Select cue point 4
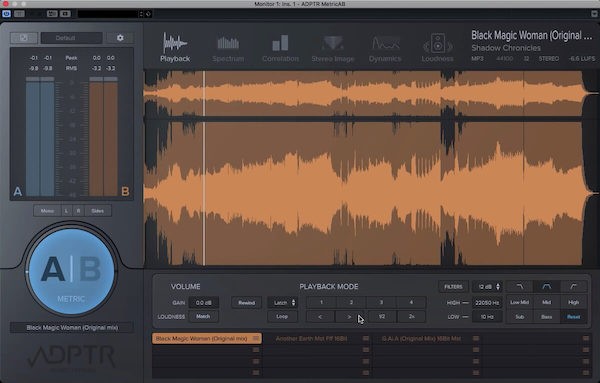The image size is (600, 383). 411,302
